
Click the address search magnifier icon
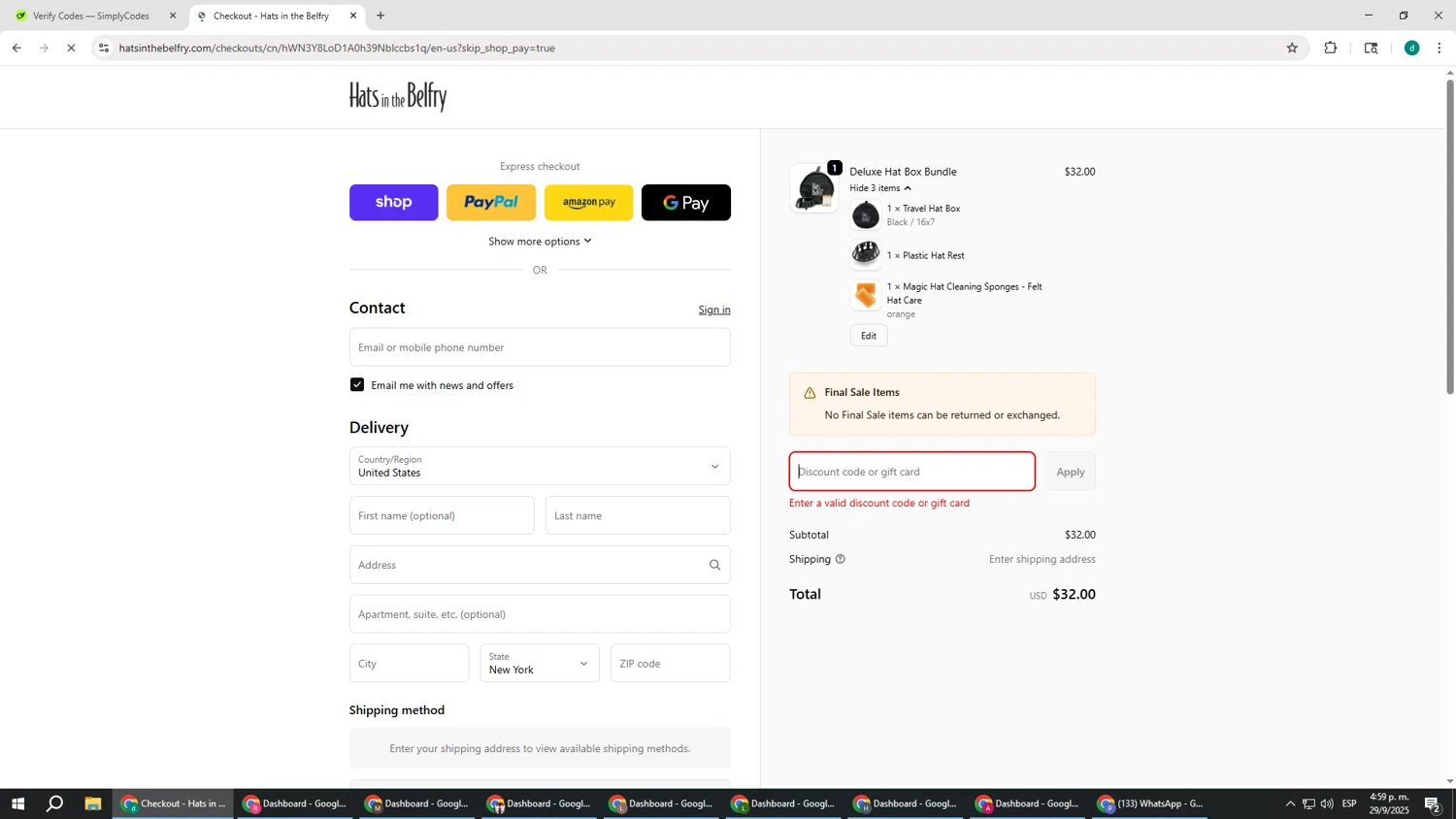[x=715, y=565]
